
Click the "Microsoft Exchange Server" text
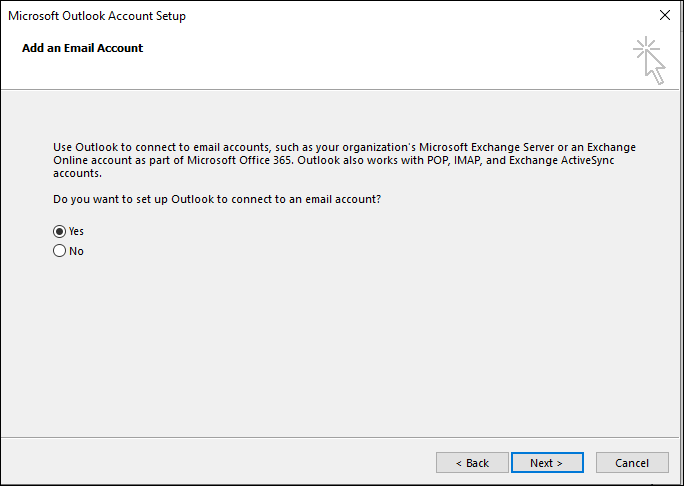click(x=499, y=147)
